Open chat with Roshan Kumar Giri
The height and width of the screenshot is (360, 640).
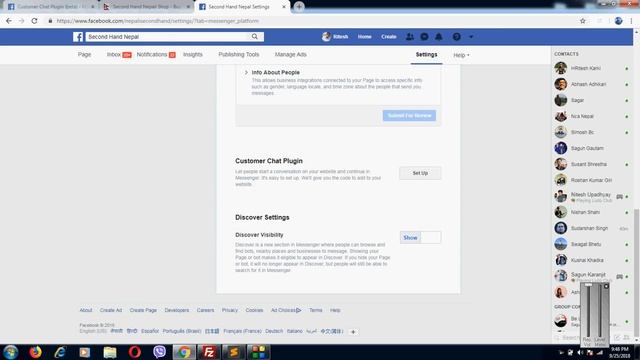(591, 180)
